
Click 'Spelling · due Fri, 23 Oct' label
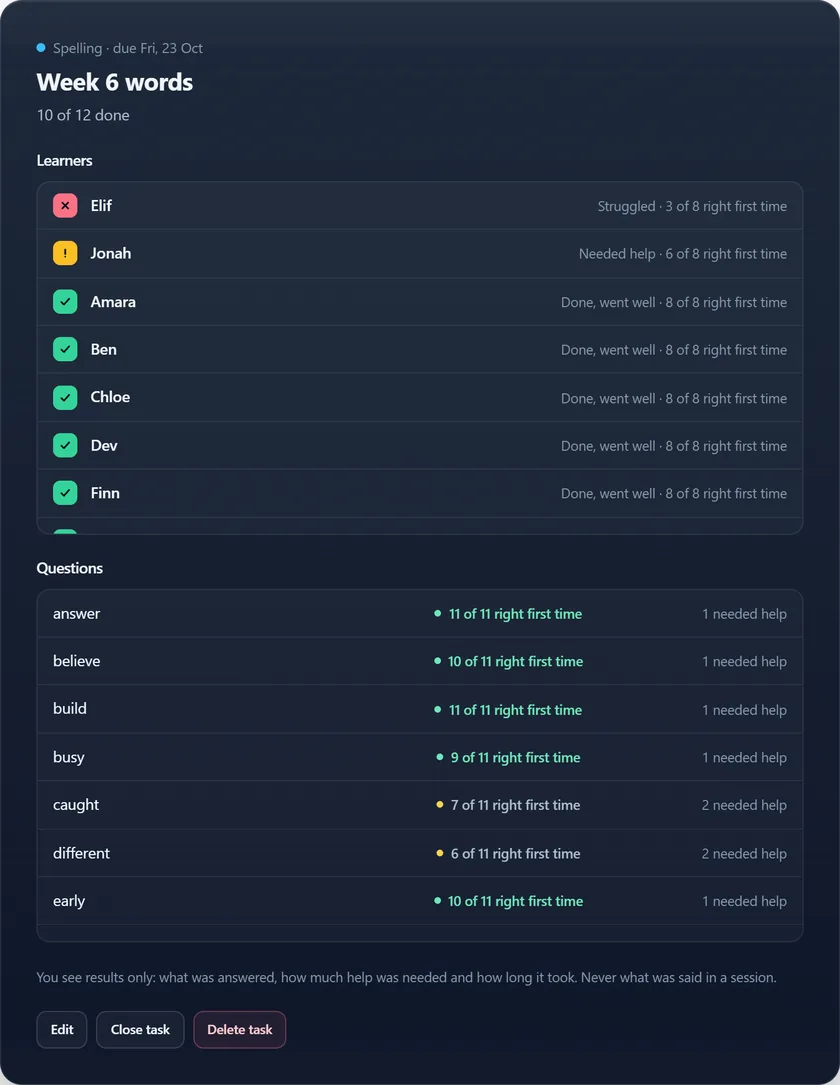click(128, 48)
